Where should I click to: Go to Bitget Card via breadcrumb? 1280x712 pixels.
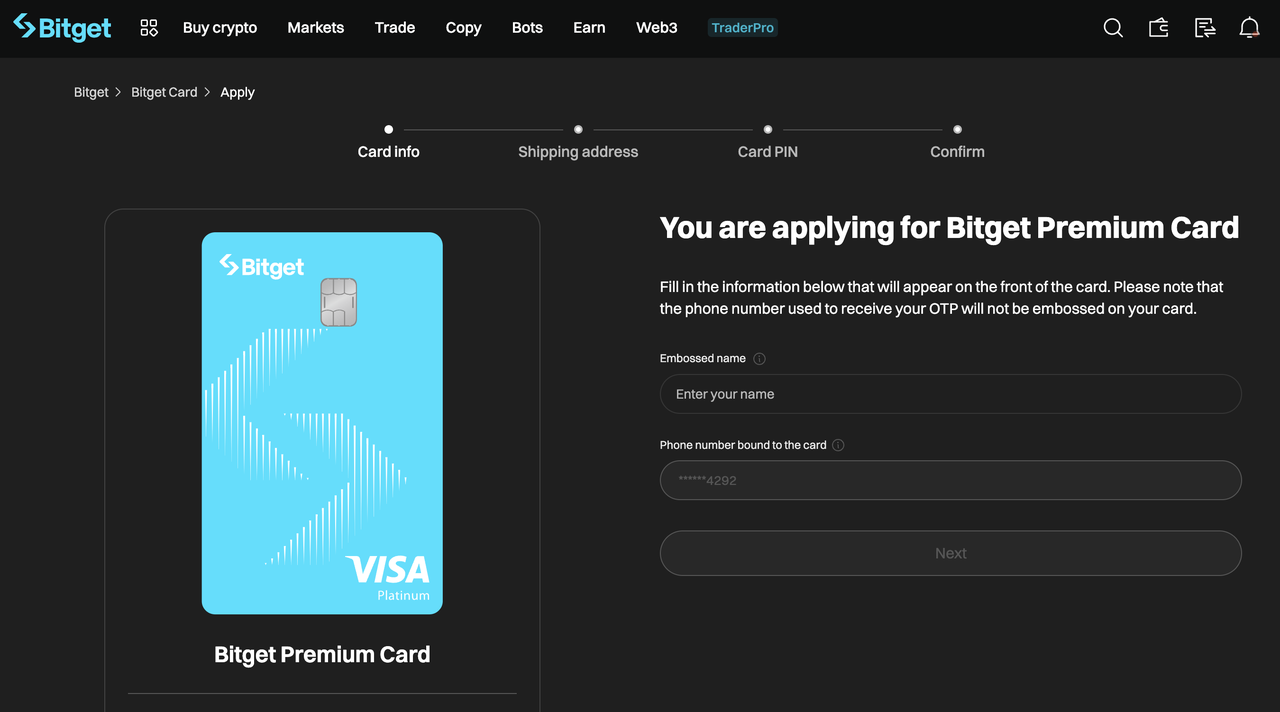click(164, 91)
